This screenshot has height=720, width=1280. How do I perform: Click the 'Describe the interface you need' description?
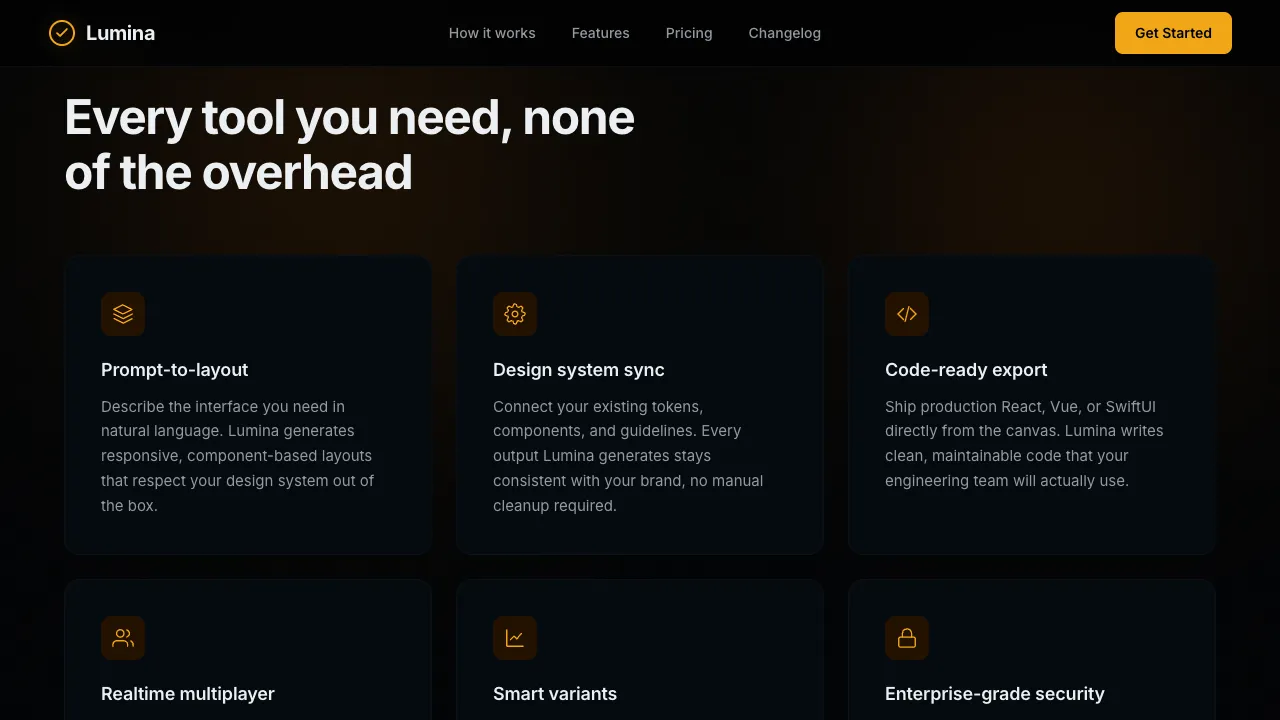[238, 456]
